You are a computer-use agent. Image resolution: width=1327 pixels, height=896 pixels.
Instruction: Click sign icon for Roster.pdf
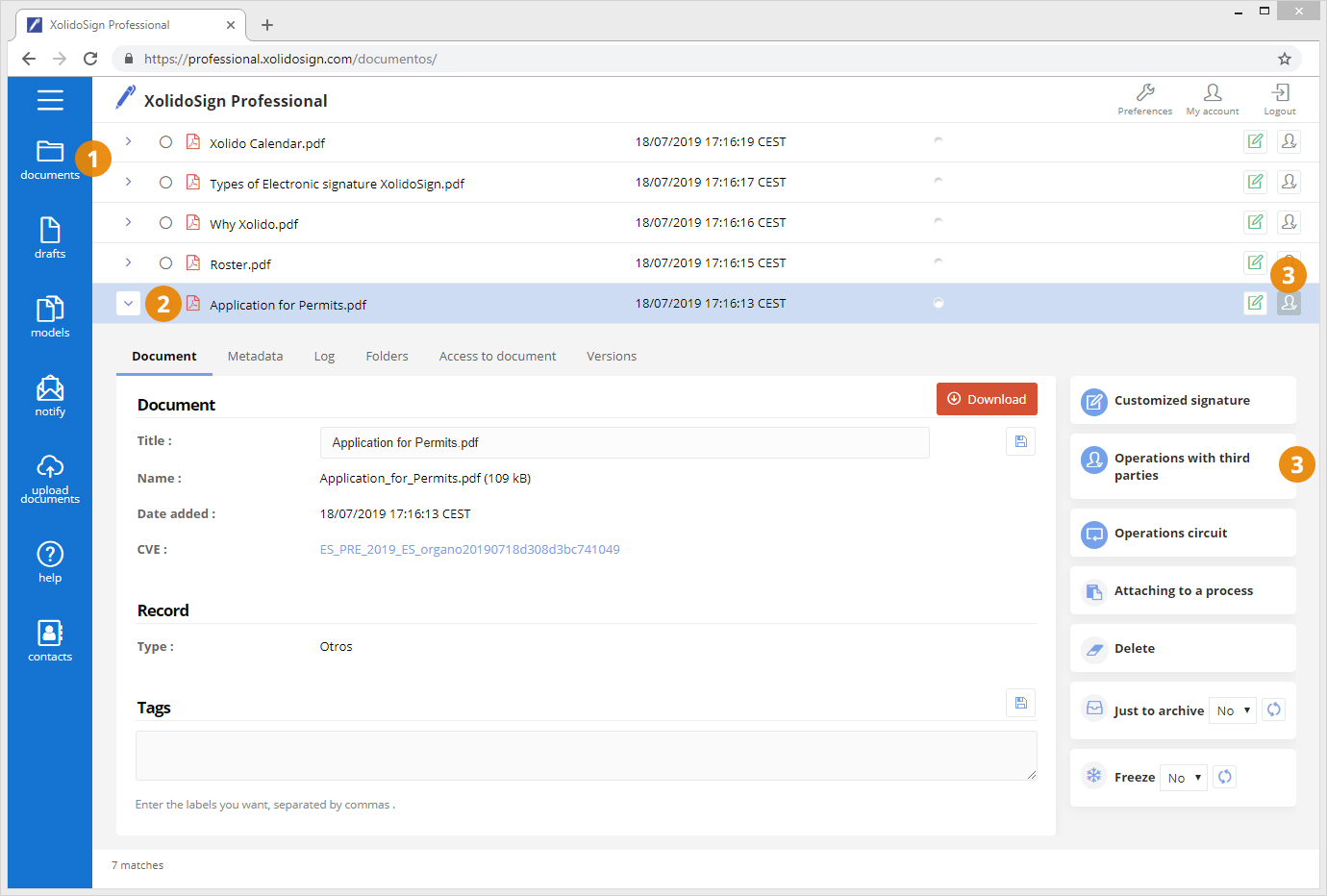(1255, 262)
